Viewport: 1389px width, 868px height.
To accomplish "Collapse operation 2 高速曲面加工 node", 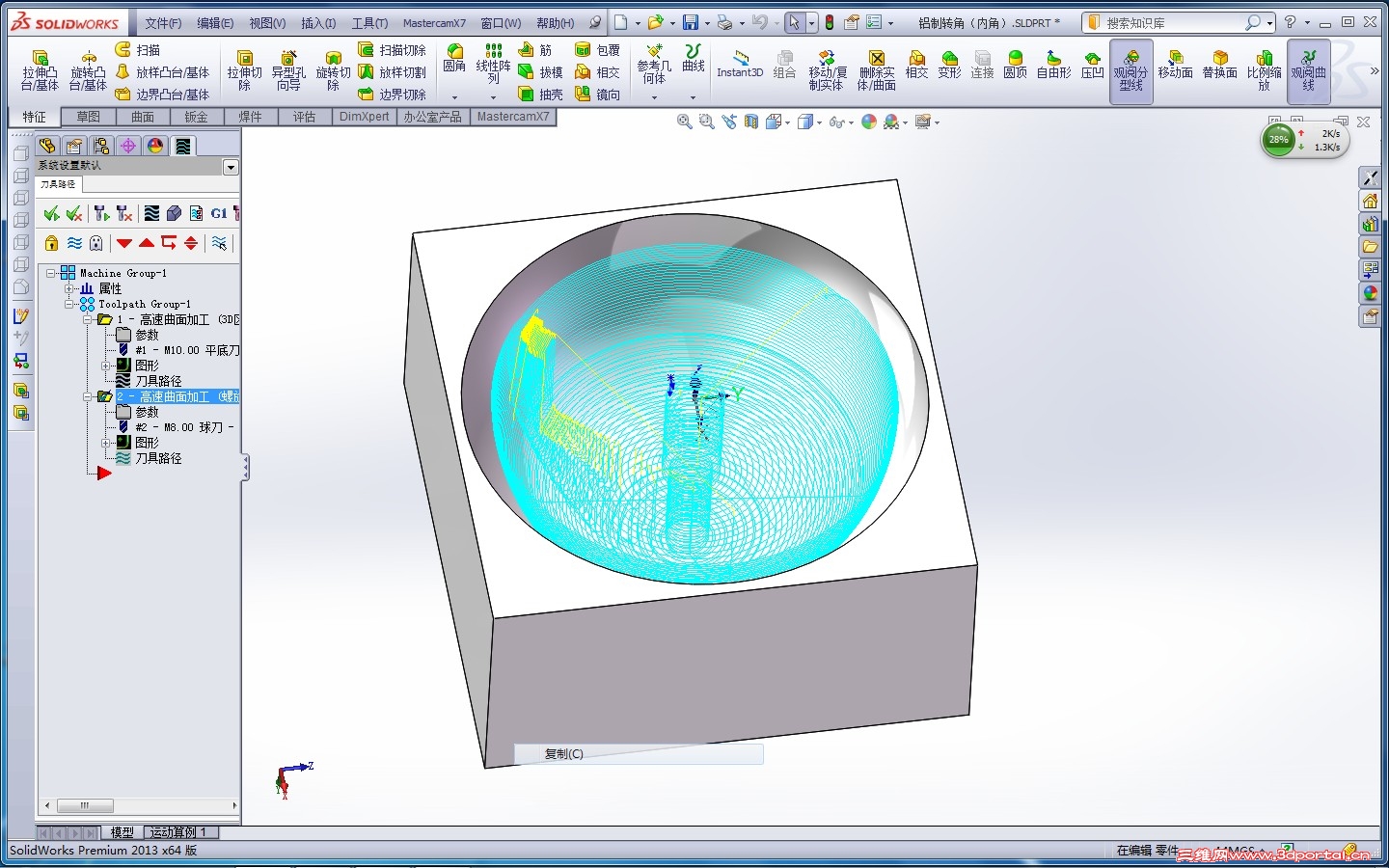I will coord(88,396).
